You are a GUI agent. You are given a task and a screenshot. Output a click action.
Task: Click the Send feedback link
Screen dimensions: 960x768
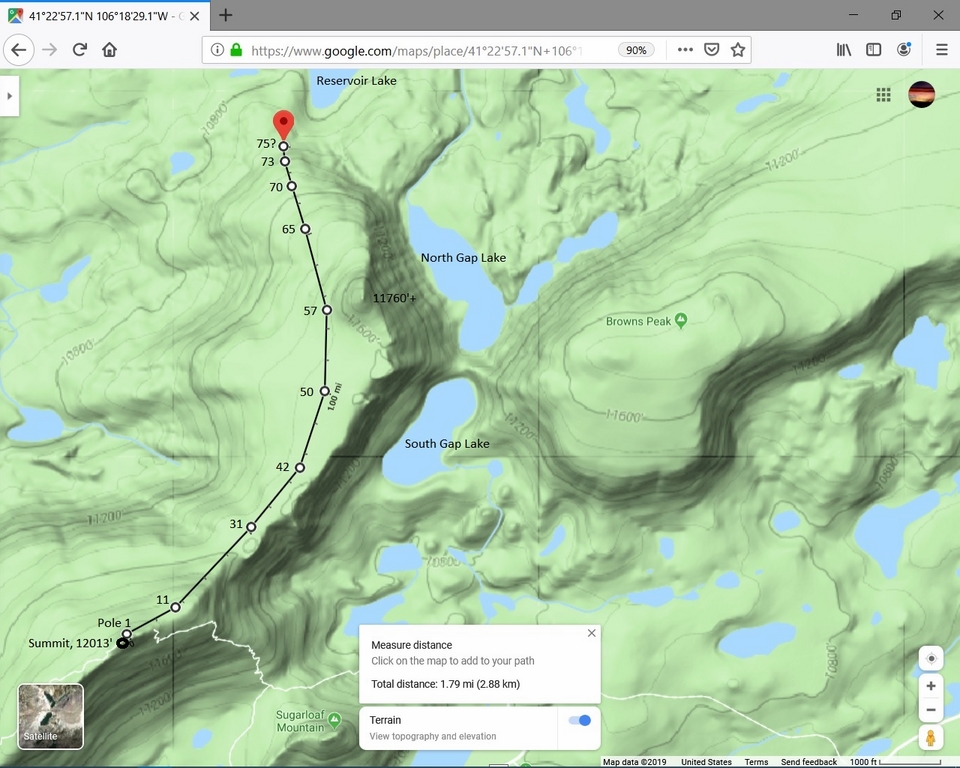(x=809, y=762)
